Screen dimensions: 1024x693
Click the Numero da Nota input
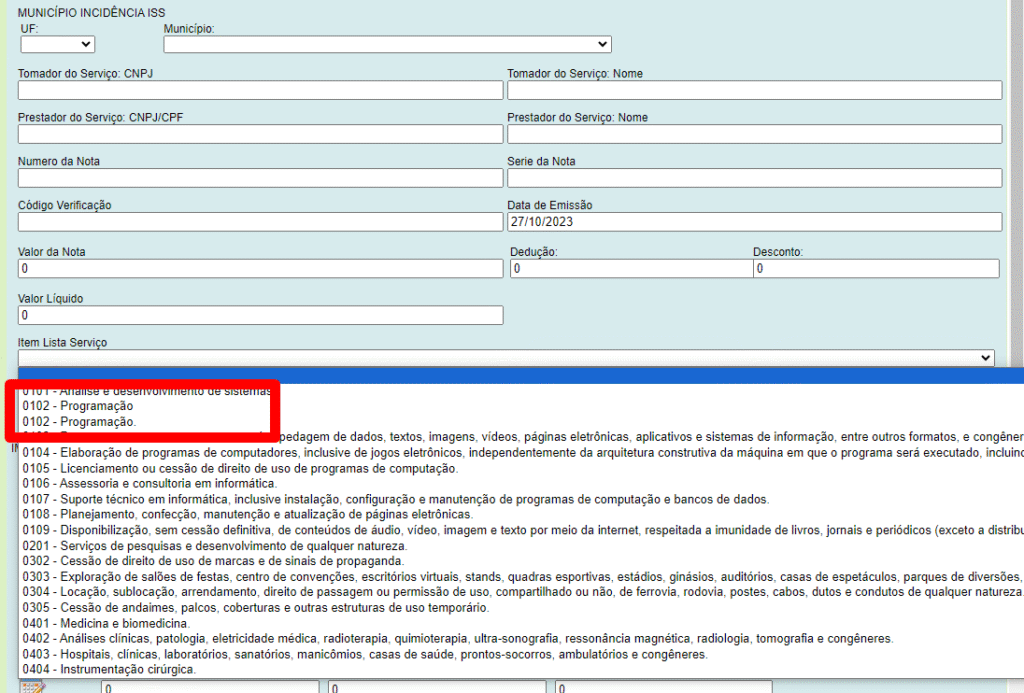(260, 179)
